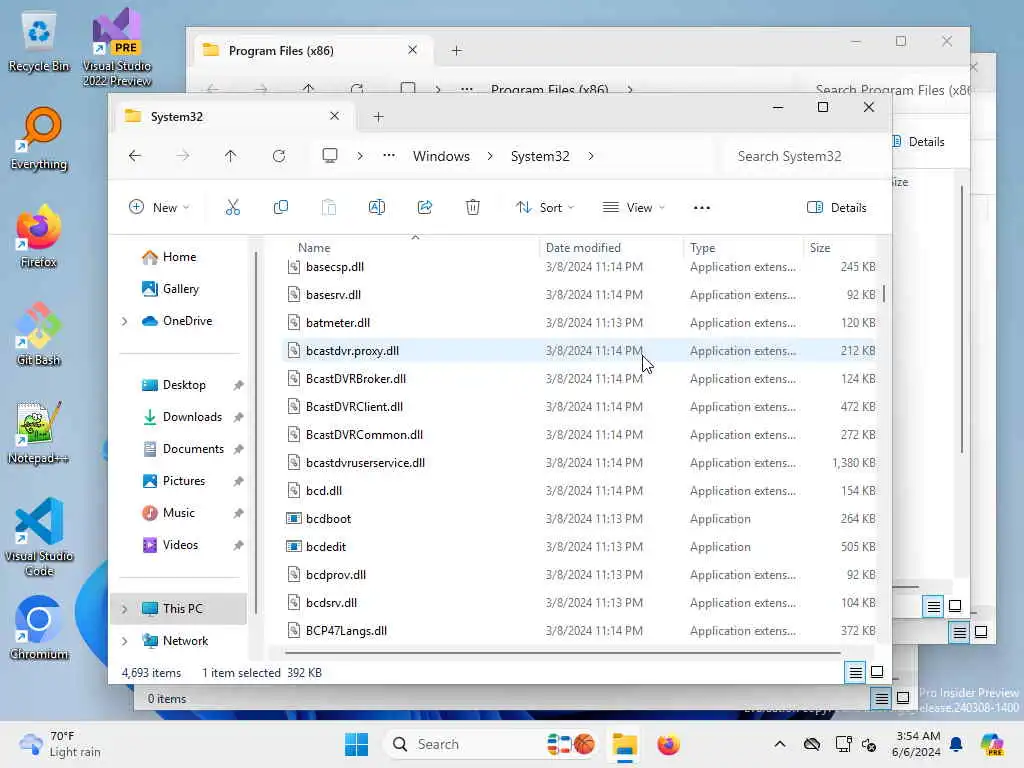Open File Explorer from the taskbar
Screen dimensions: 1024x768
click(624, 744)
